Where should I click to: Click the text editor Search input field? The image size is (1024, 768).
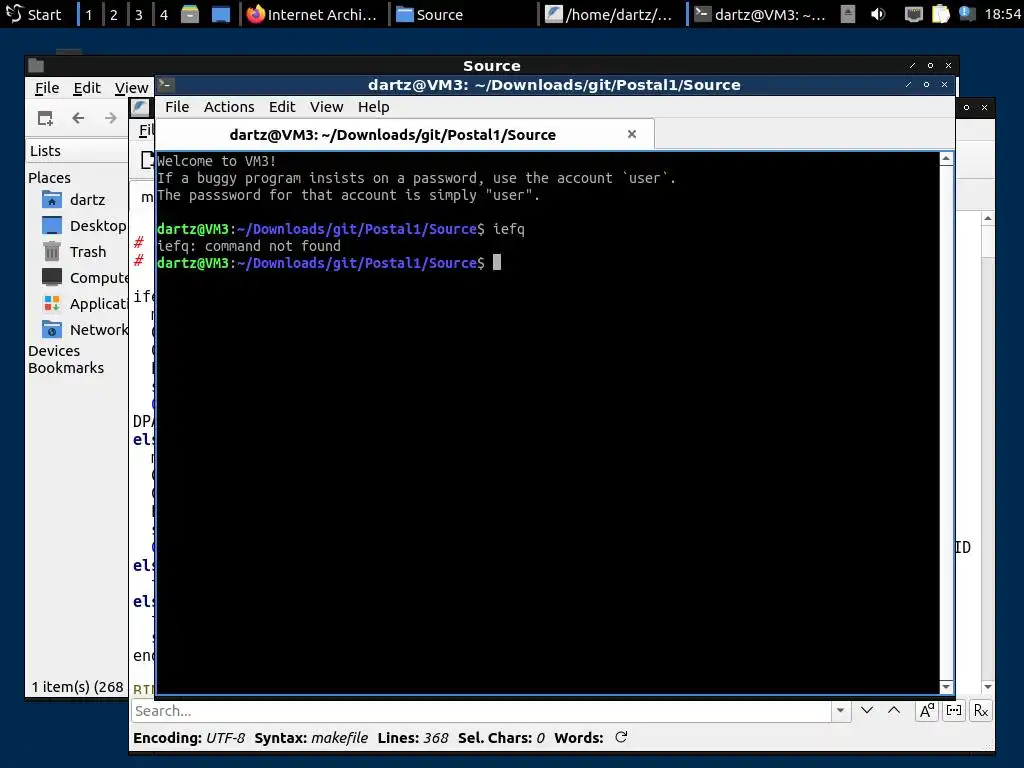[x=481, y=711]
